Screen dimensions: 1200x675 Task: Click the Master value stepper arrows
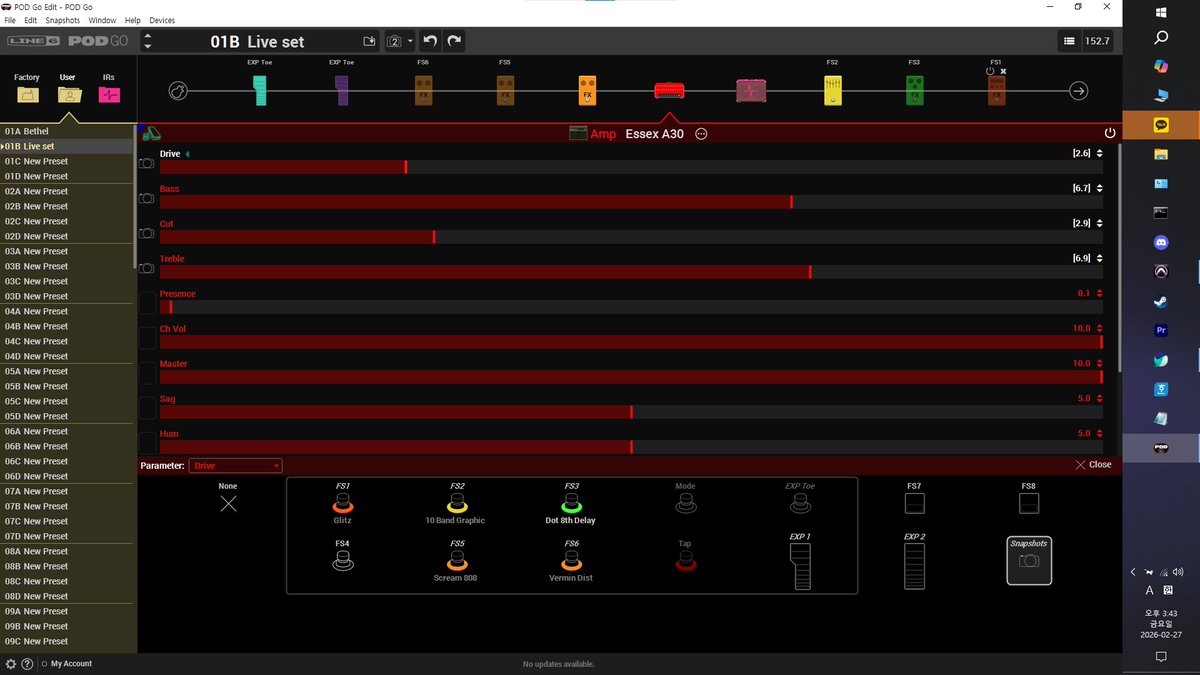pos(1100,364)
